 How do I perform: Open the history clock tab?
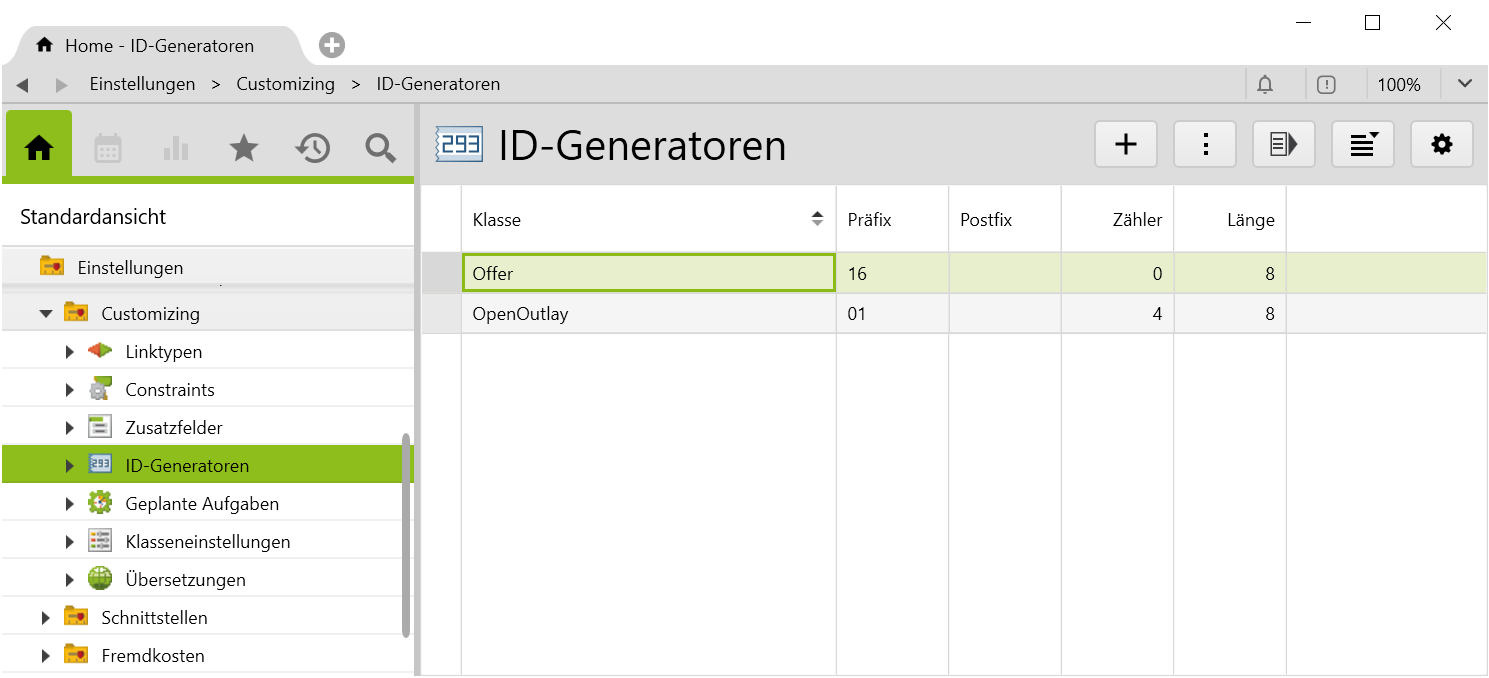click(x=312, y=149)
